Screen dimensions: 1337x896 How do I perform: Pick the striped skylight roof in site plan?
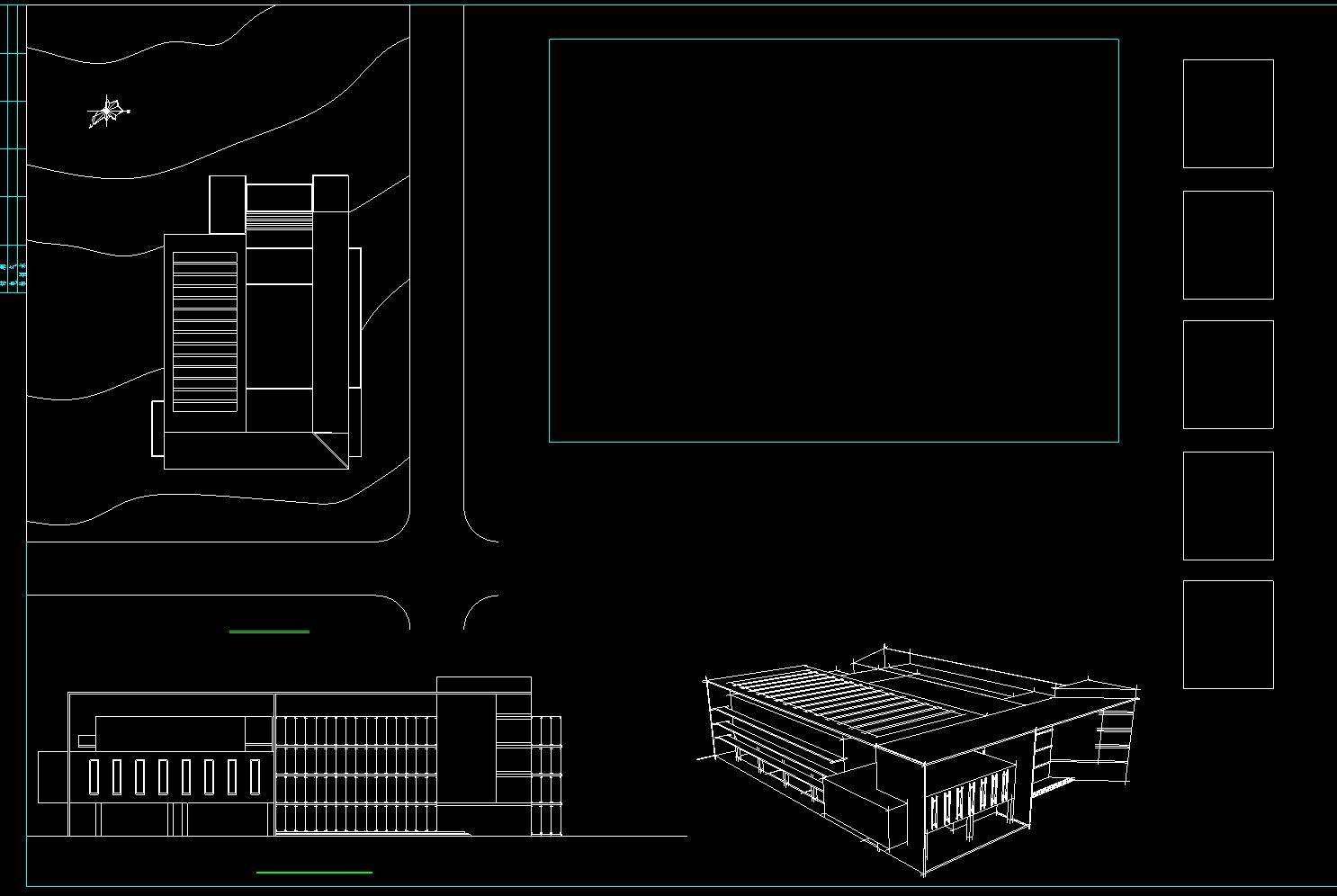point(204,332)
